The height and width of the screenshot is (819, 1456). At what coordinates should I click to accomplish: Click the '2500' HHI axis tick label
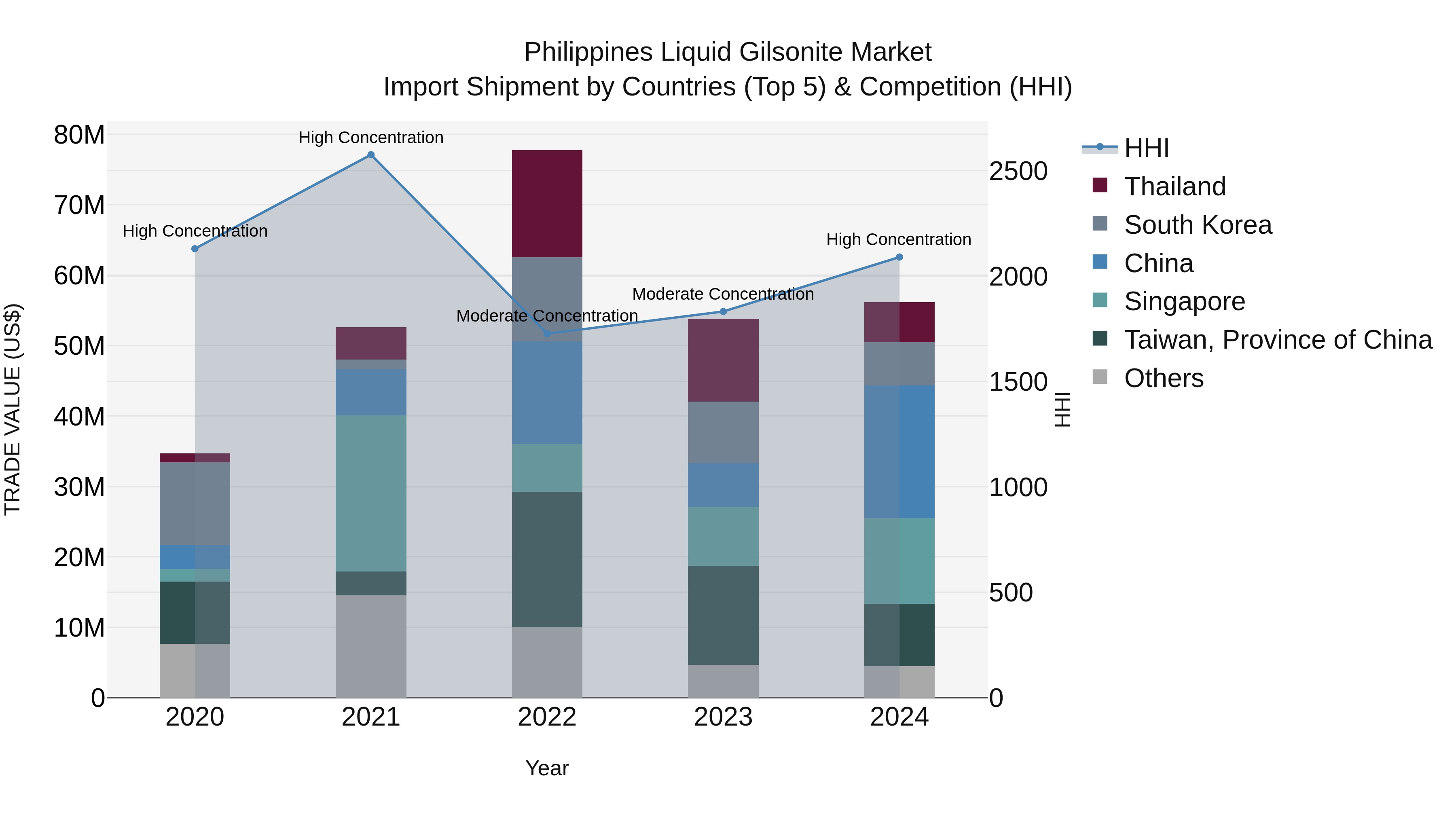pyautogui.click(x=1018, y=171)
